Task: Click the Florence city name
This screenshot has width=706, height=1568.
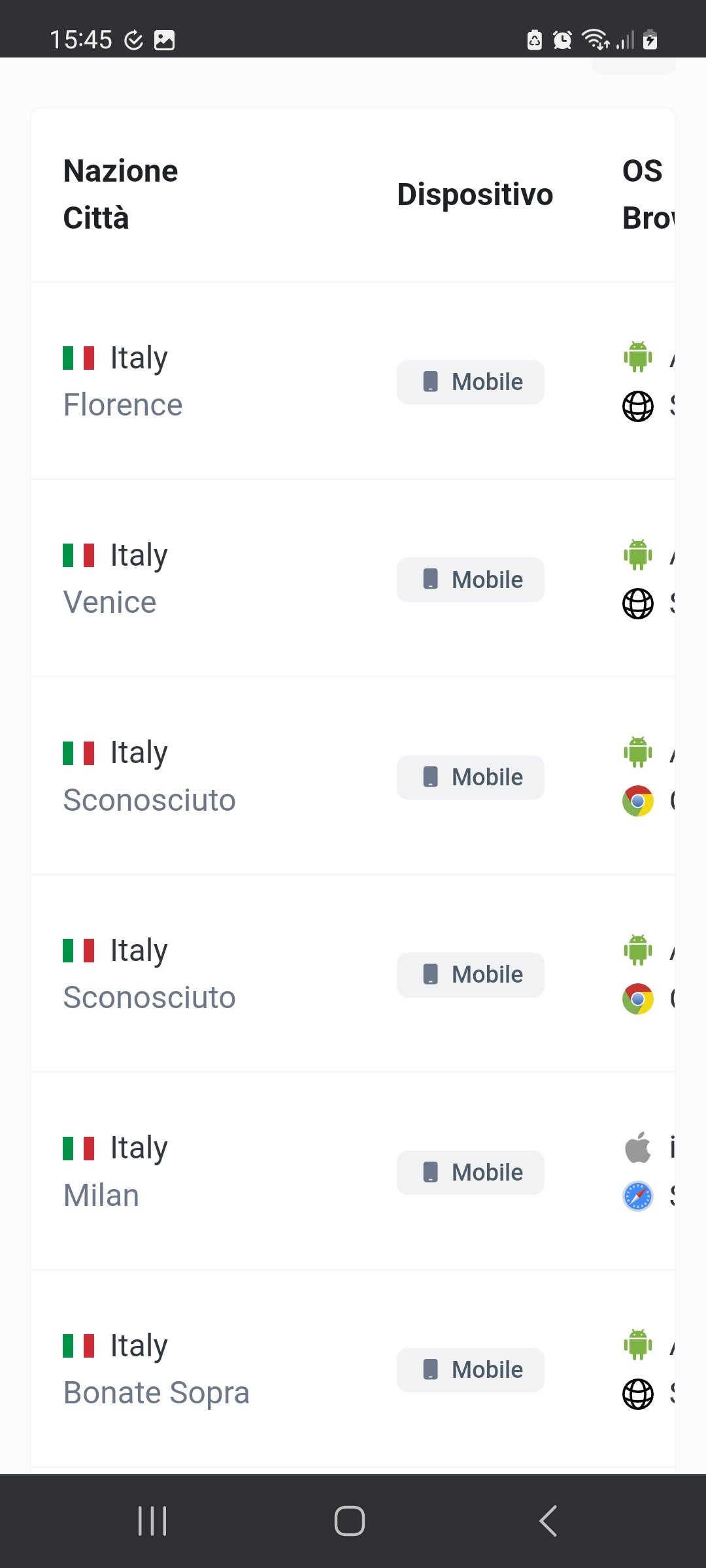Action: point(123,405)
